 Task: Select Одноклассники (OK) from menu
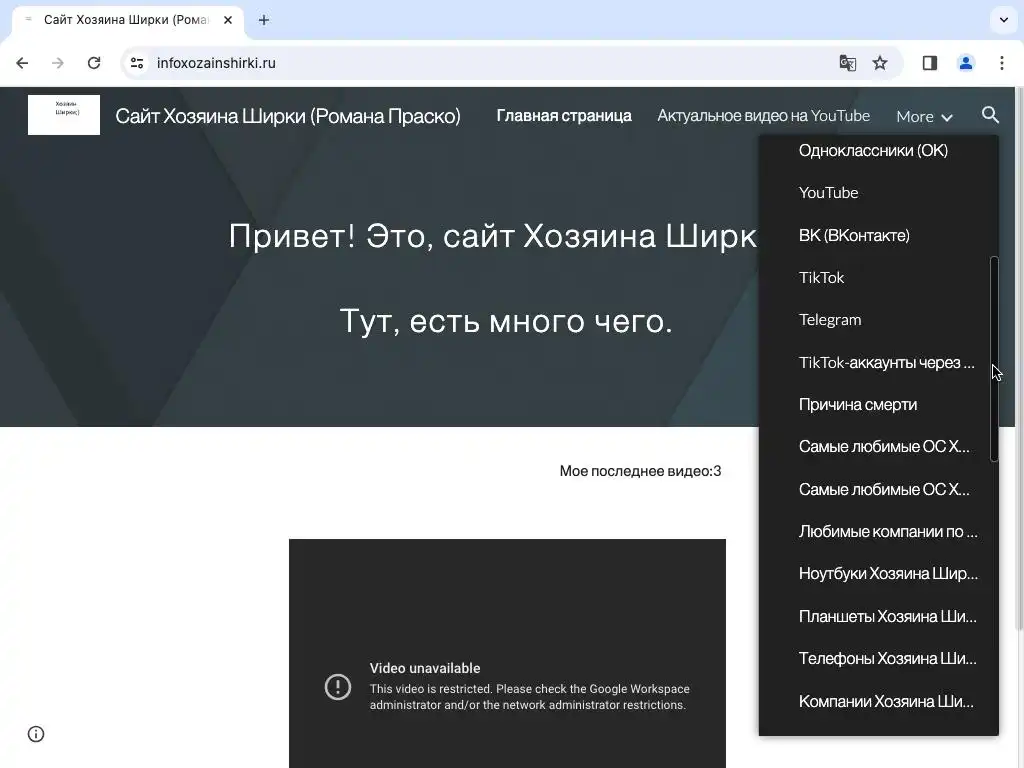point(873,150)
